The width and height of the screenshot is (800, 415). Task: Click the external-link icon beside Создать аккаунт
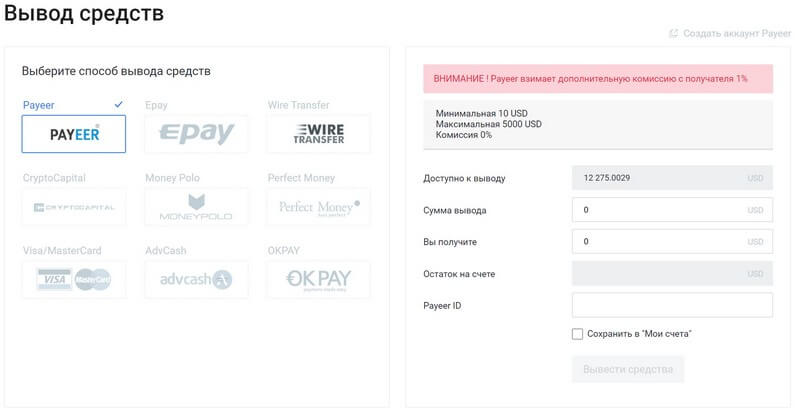pos(673,34)
